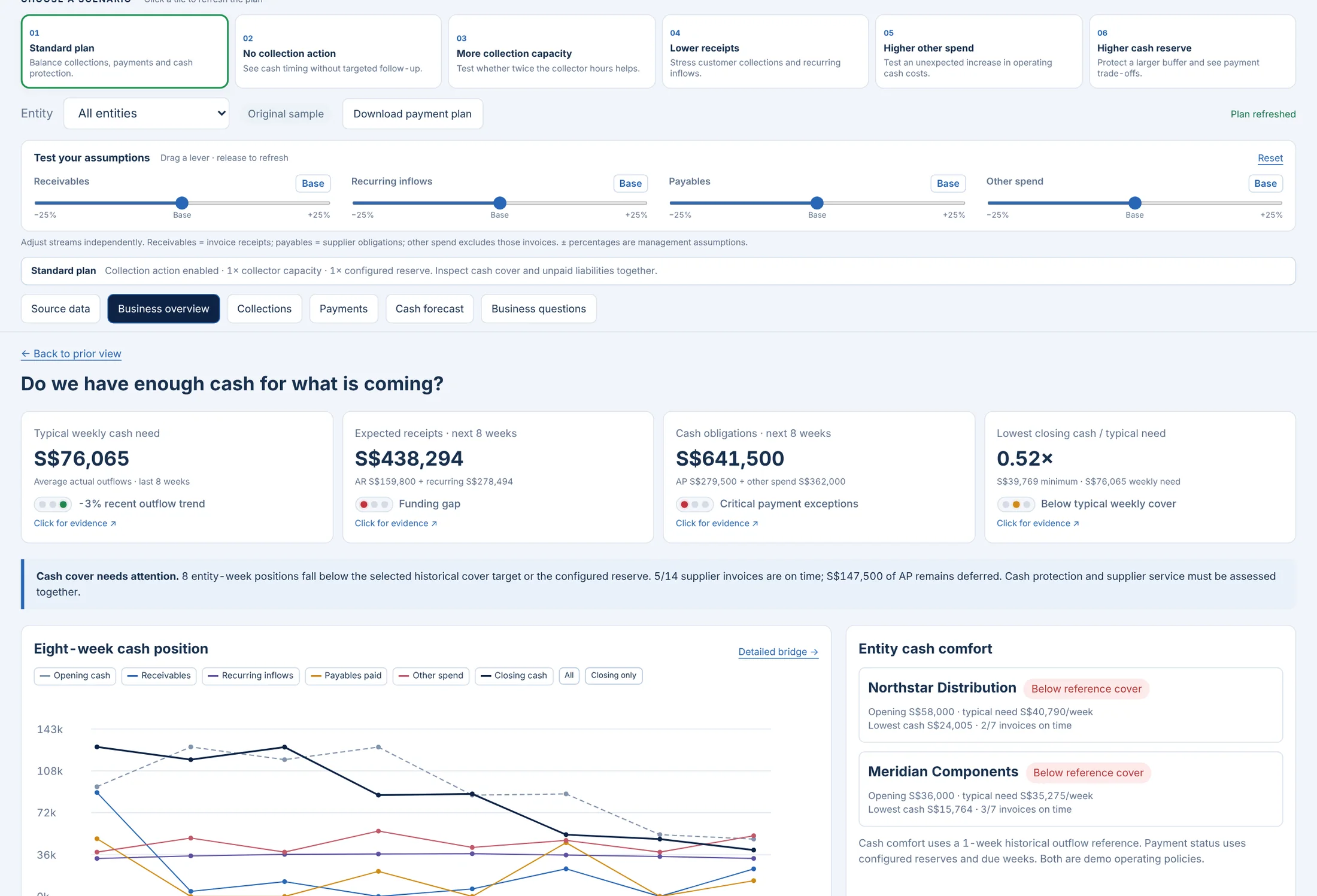This screenshot has width=1317, height=896.
Task: Open evidence for Expected receipts card
Action: click(396, 523)
